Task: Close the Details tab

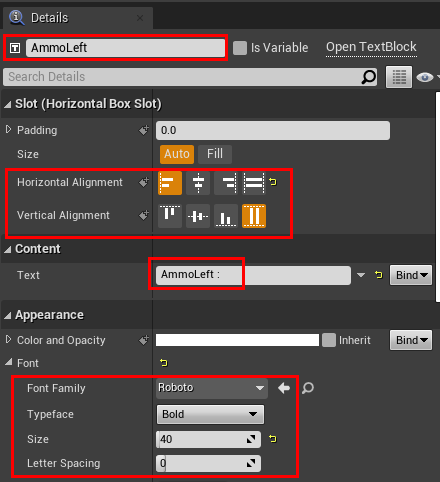Action: pyautogui.click(x=140, y=18)
